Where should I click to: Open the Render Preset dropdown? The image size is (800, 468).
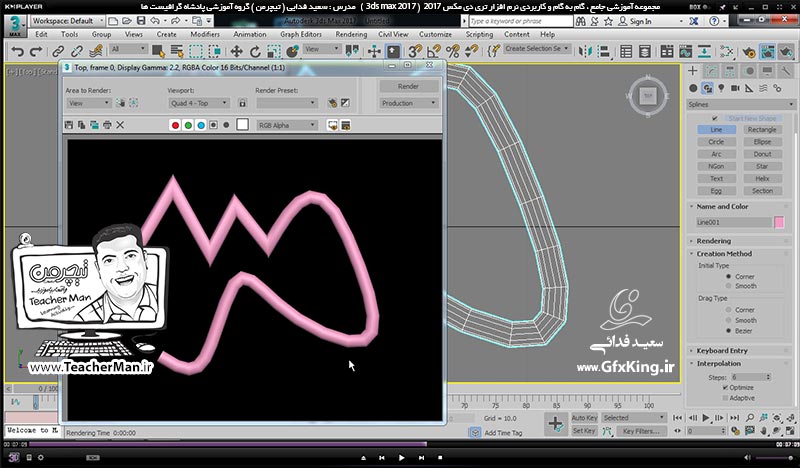point(287,103)
